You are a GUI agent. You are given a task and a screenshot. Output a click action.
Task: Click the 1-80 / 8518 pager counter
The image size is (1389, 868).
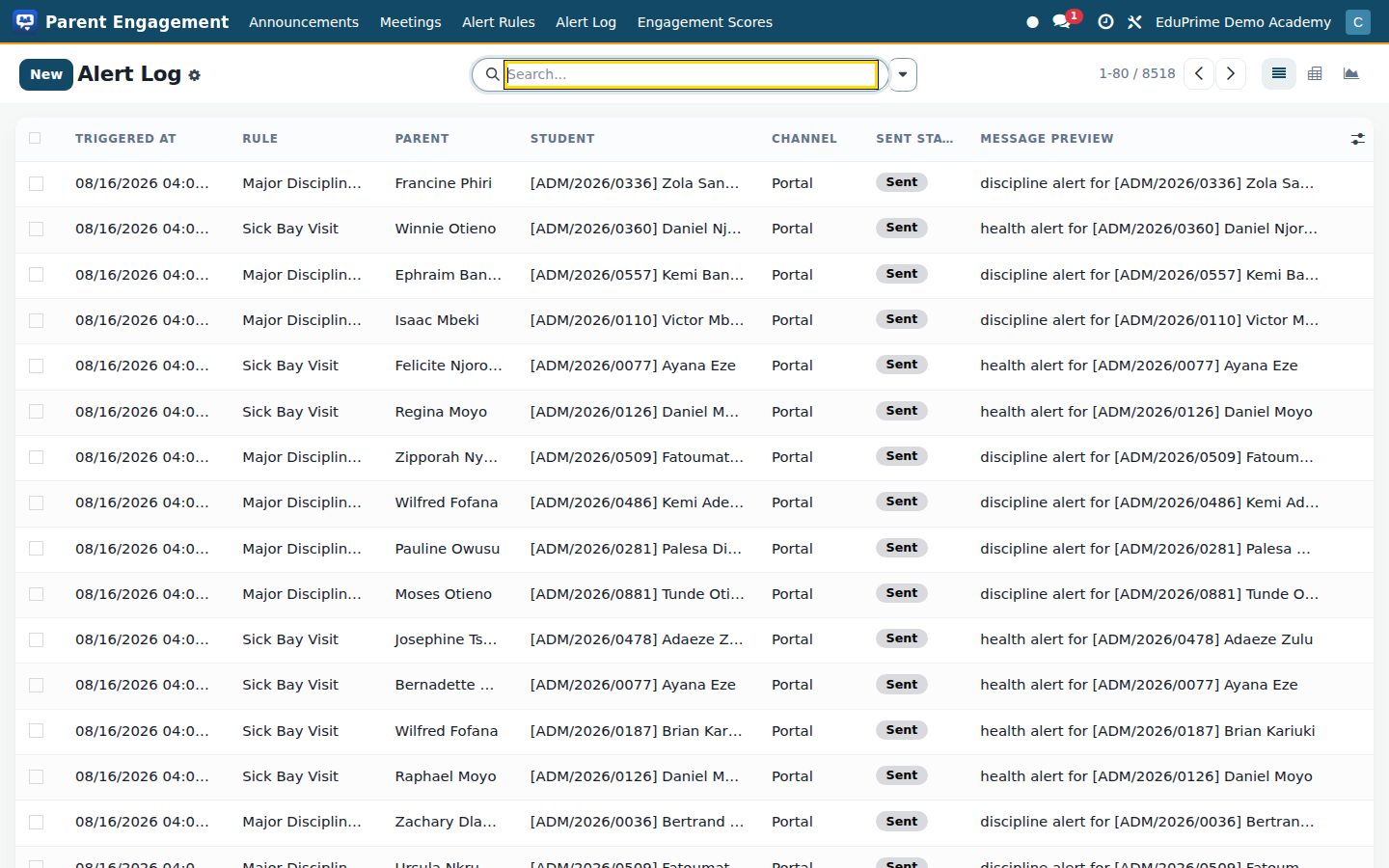[1137, 73]
